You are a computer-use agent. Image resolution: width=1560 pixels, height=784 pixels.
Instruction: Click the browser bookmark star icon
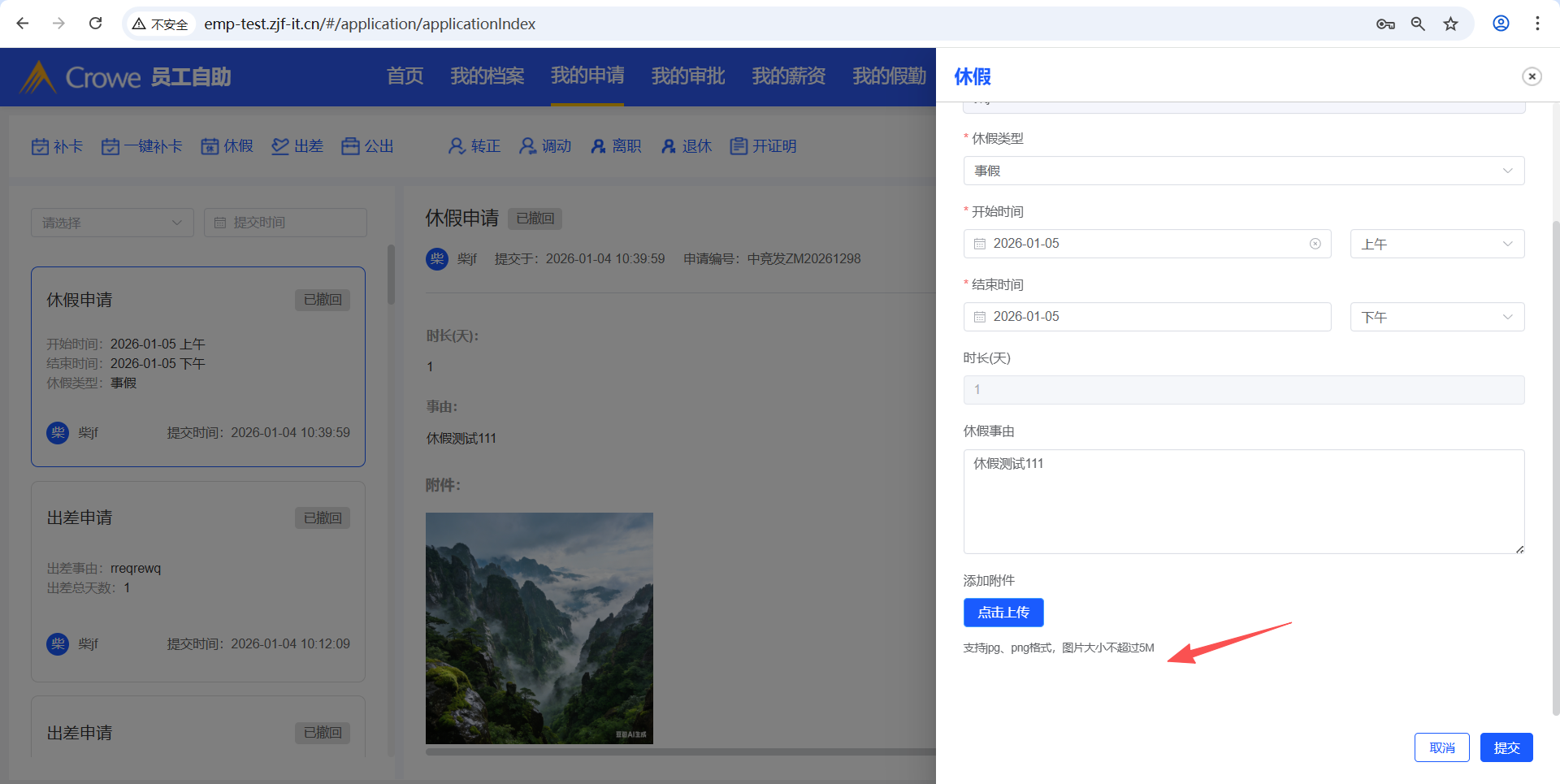tap(1450, 24)
